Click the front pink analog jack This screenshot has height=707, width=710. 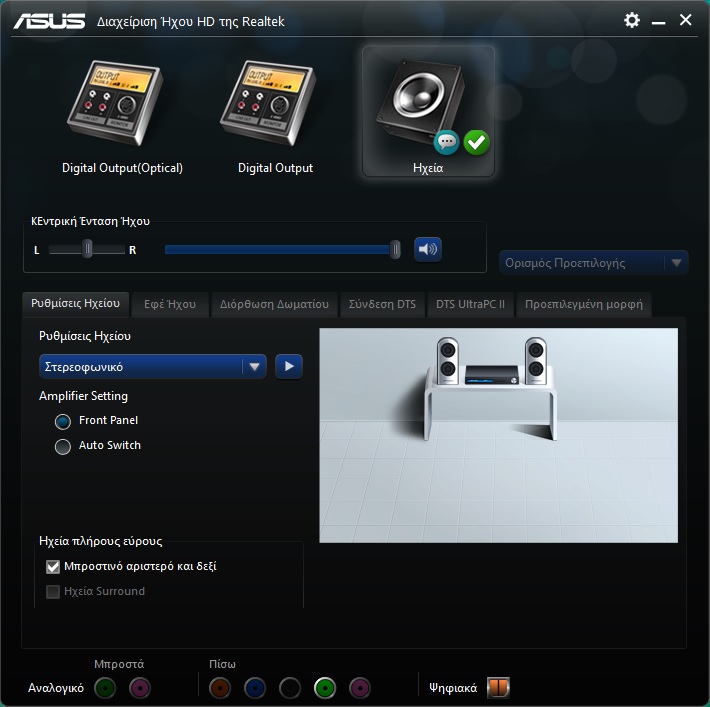pos(140,688)
